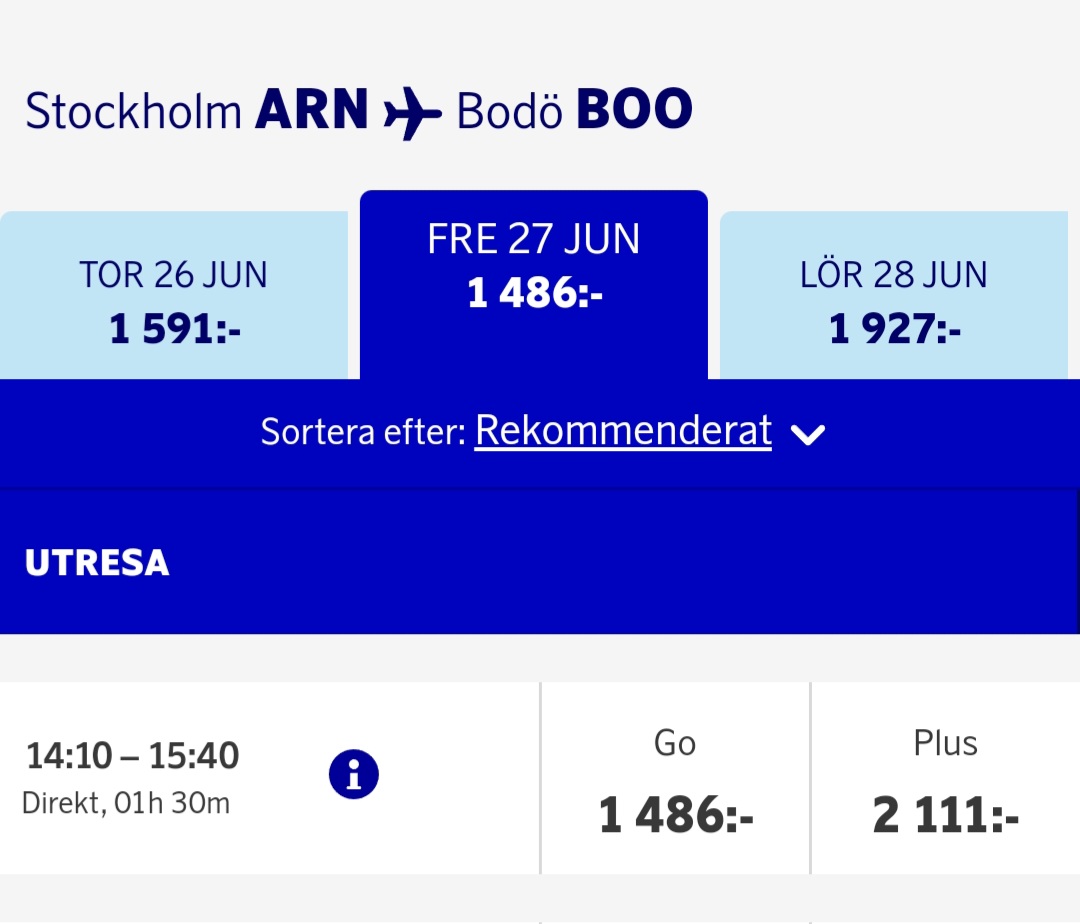Expand sort options chevron arrow

807,434
